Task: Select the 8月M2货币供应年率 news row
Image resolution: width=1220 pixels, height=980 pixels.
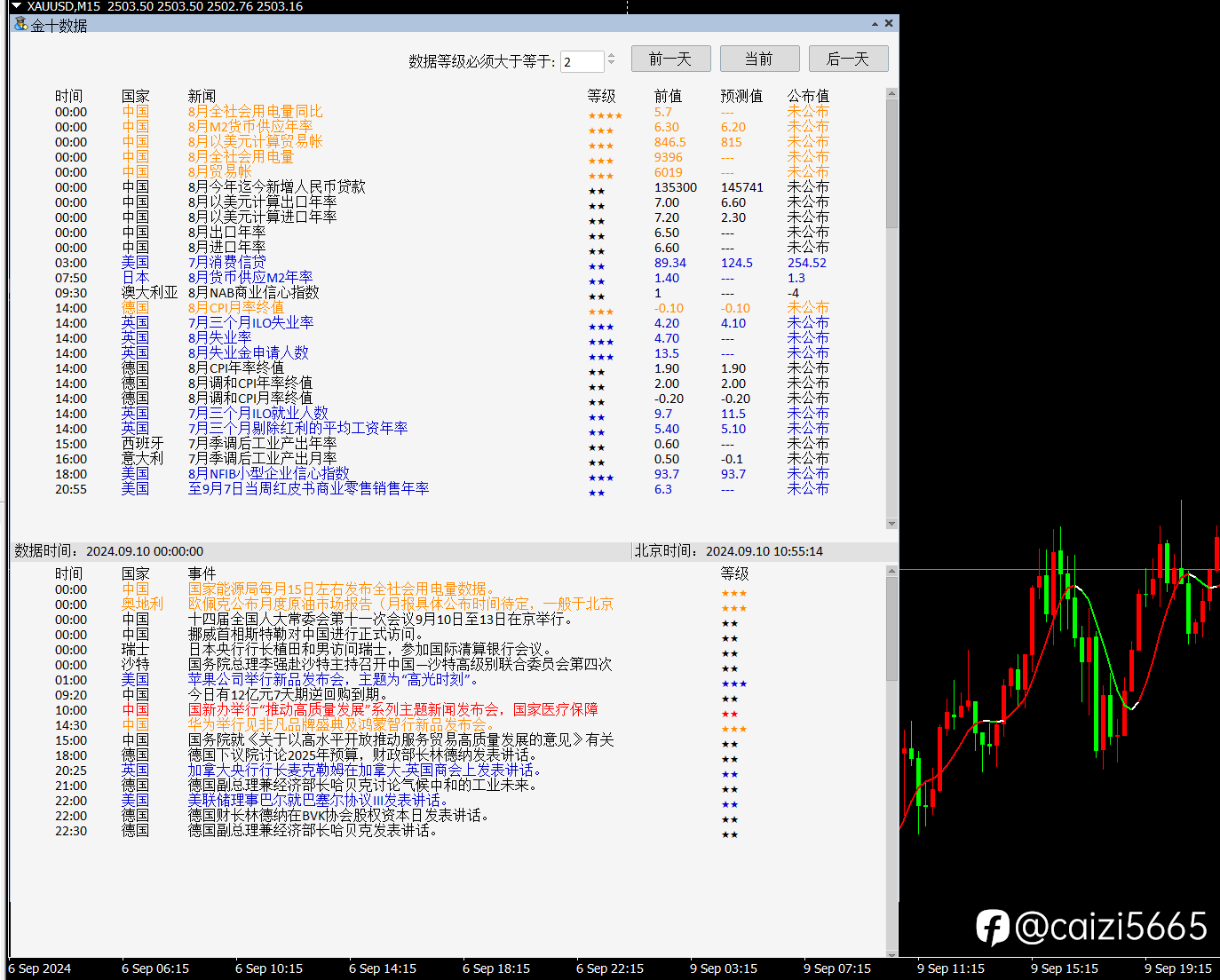Action: (442, 127)
